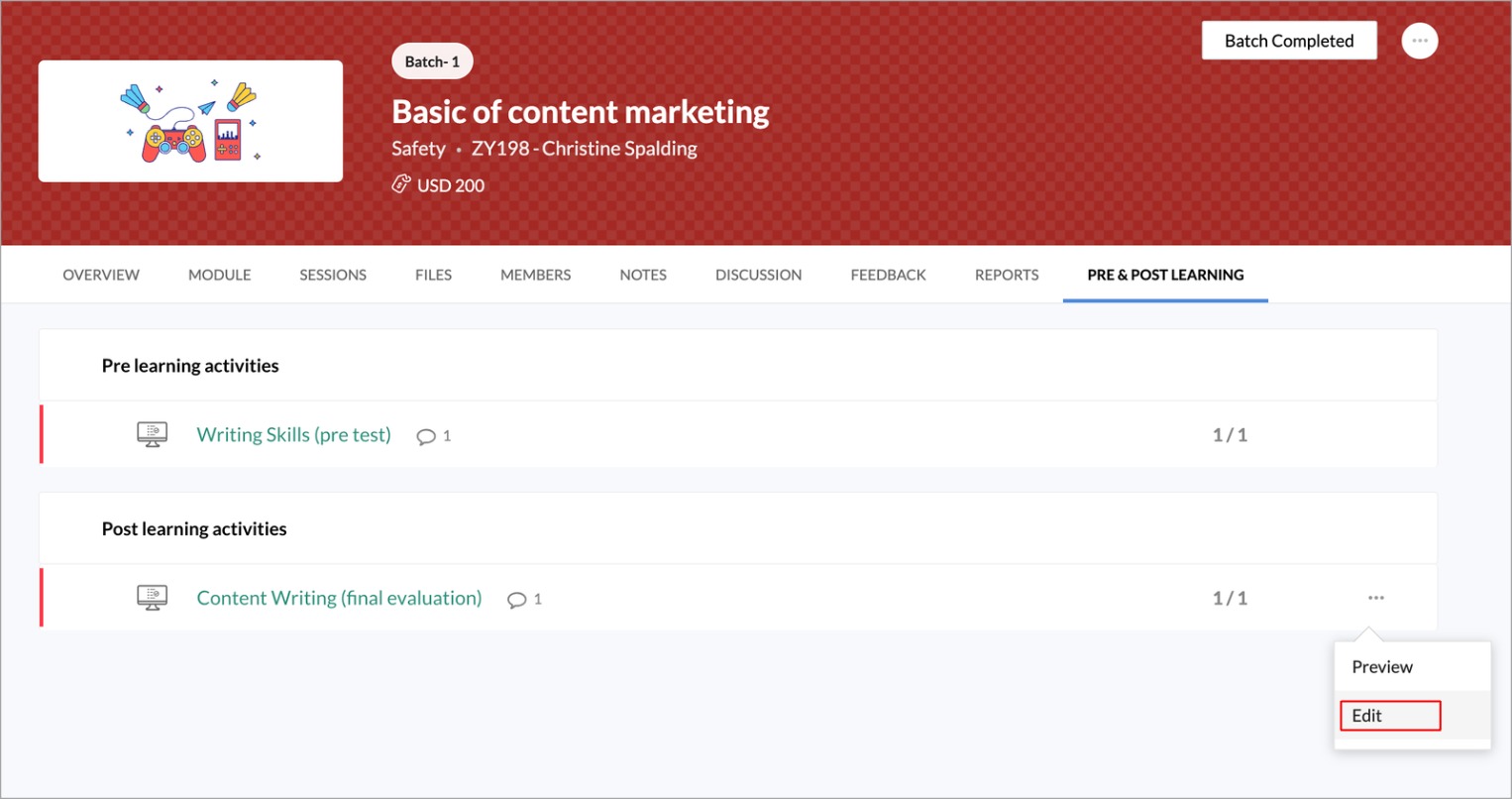Switch to the Files tab
1512x799 pixels.
pyautogui.click(x=433, y=275)
